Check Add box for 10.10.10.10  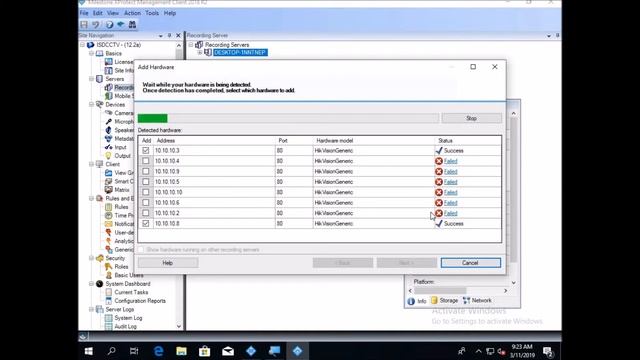pyautogui.click(x=146, y=192)
